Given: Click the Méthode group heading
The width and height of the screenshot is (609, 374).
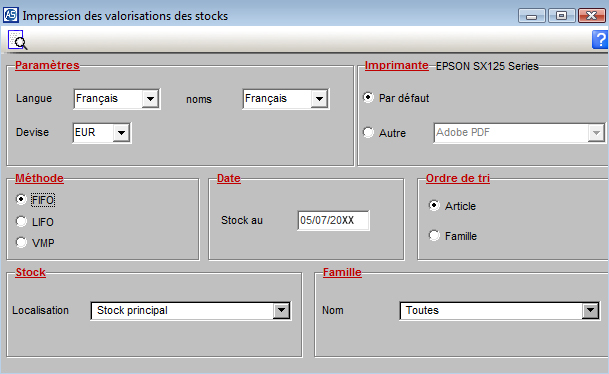Looking at the screenshot, I should click(x=39, y=178).
